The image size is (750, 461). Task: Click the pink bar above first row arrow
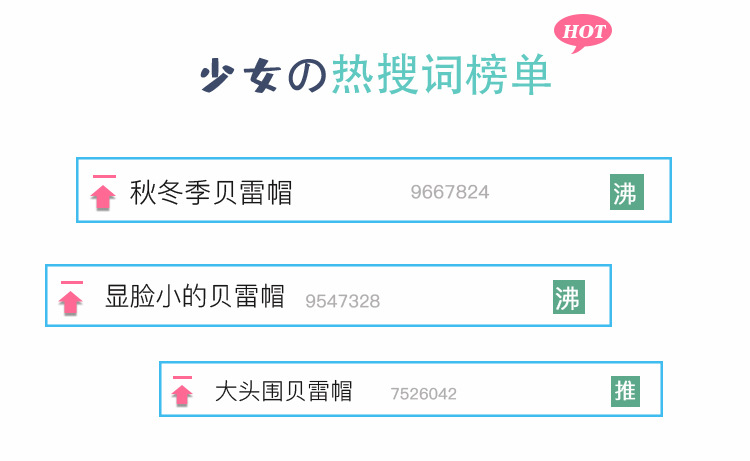(x=103, y=178)
